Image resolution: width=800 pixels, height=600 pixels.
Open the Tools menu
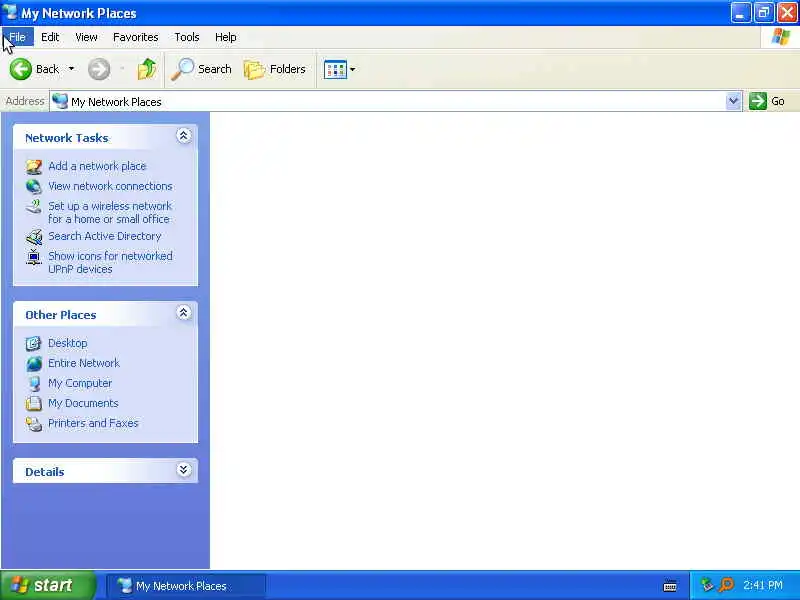[x=187, y=37]
